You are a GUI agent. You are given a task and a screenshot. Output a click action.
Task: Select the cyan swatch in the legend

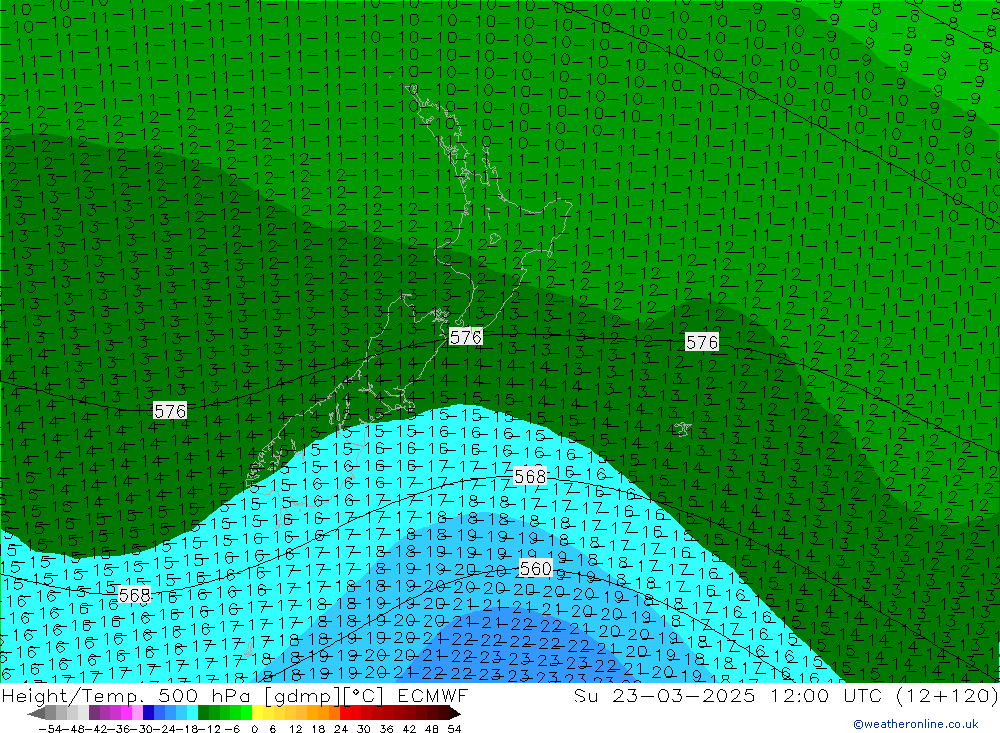coord(192,713)
